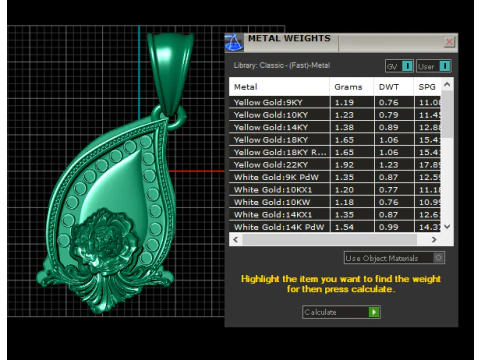Close the Metal Weights panel
Viewport: 480px width, 360px height.
[x=449, y=42]
